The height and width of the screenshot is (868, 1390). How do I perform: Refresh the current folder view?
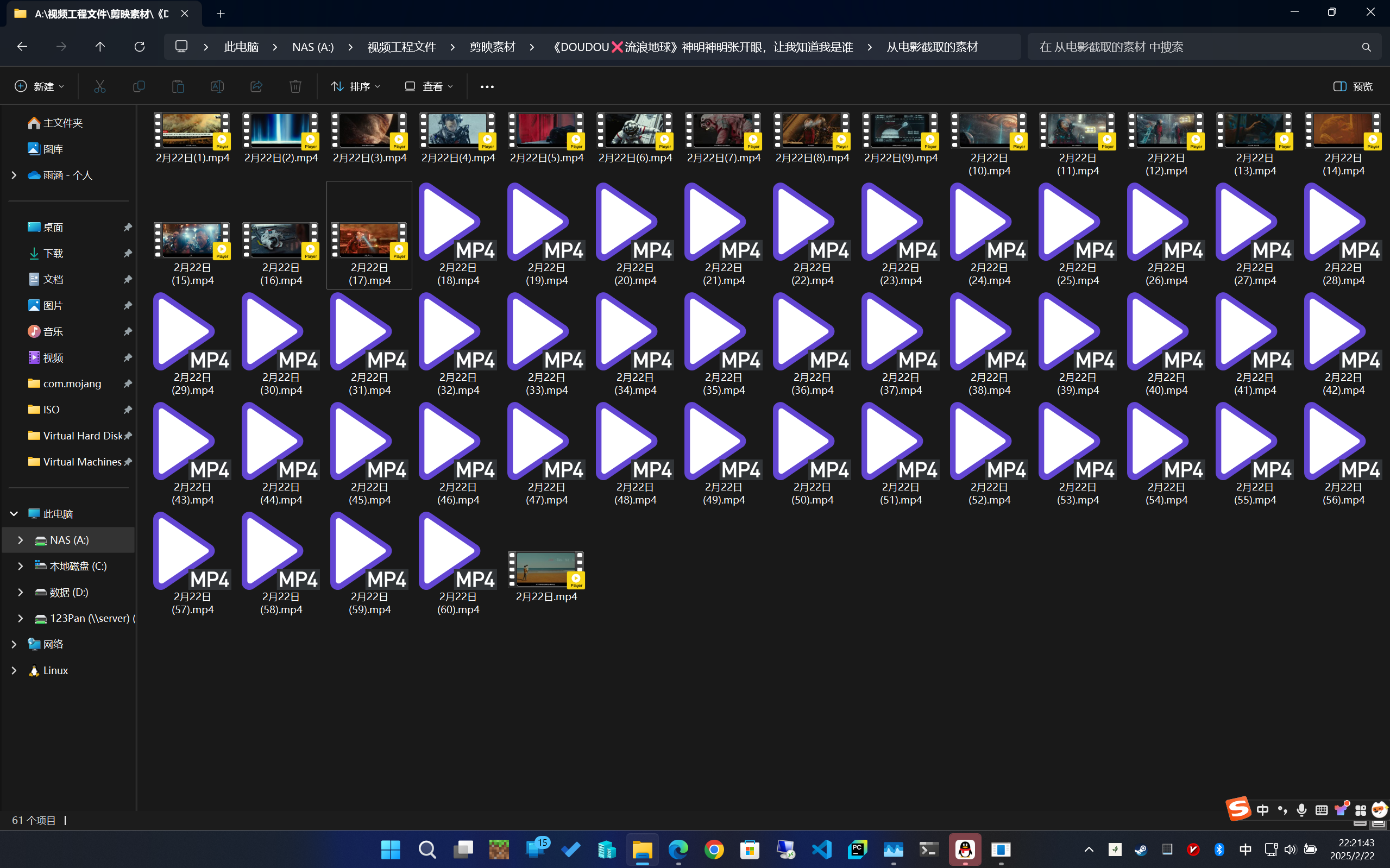pyautogui.click(x=140, y=47)
